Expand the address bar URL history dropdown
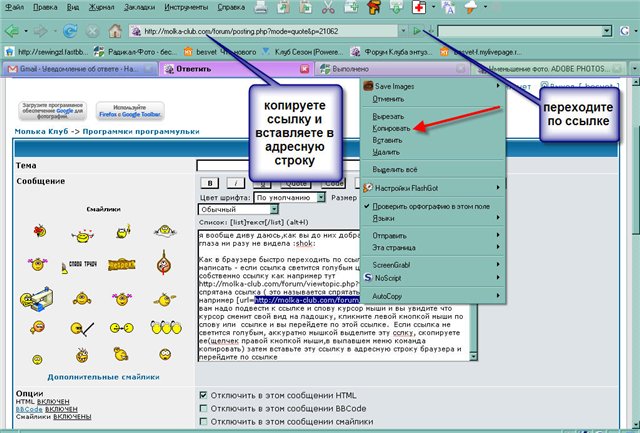Screen dimensions: 640x433 pos(403,31)
